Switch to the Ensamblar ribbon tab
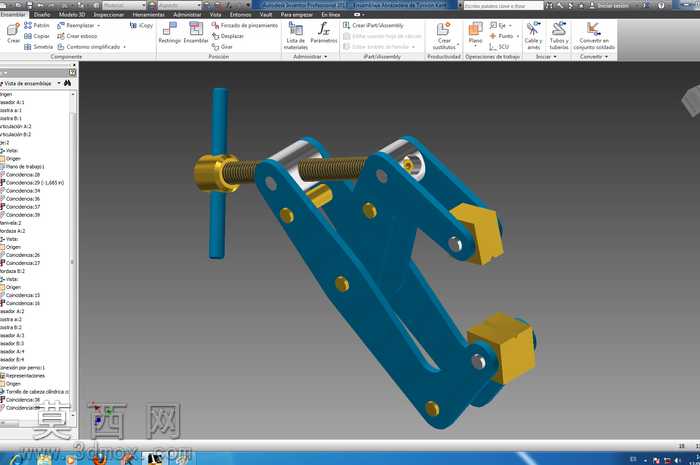 click(x=13, y=14)
